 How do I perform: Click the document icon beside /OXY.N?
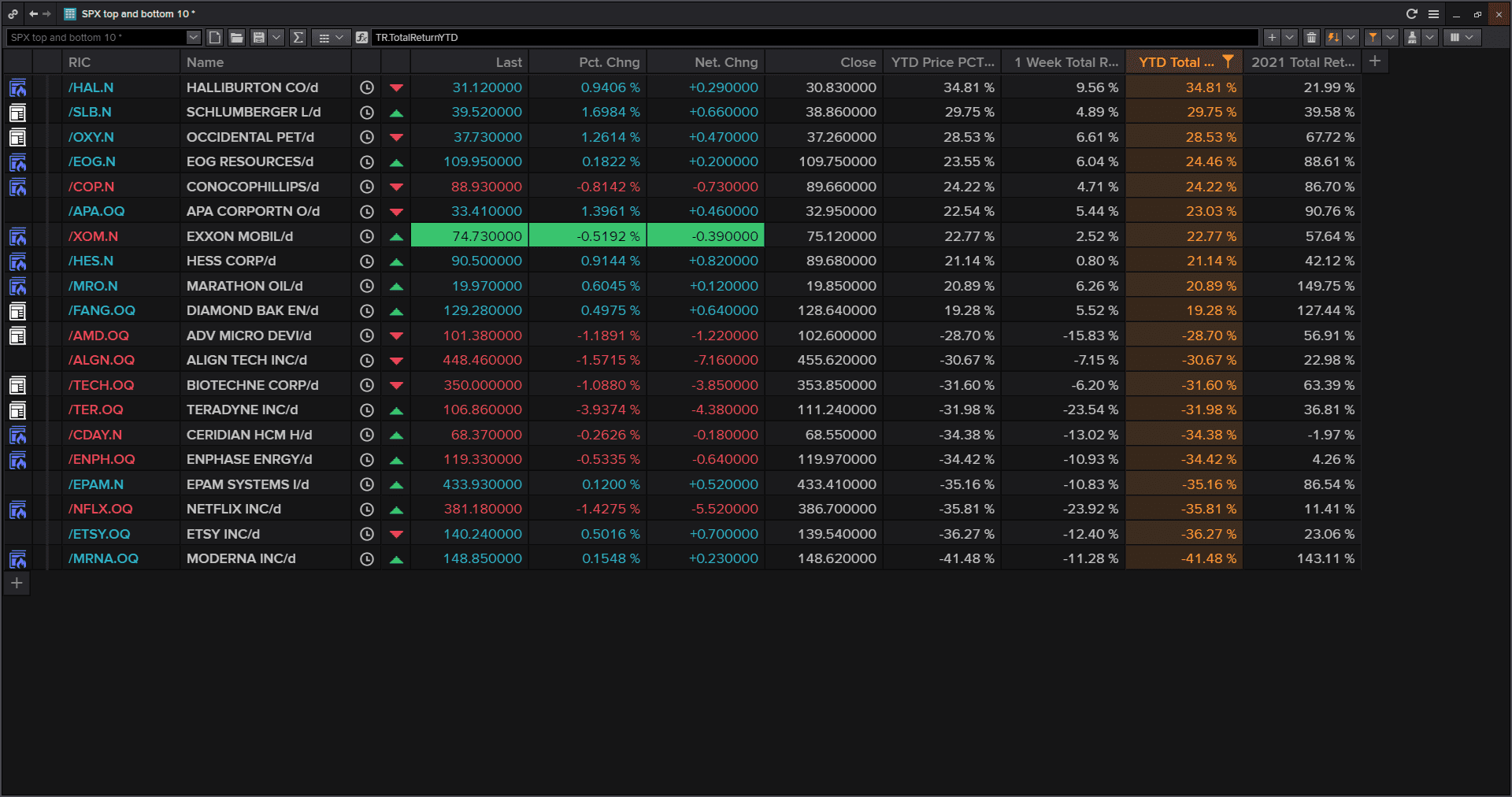[x=17, y=137]
